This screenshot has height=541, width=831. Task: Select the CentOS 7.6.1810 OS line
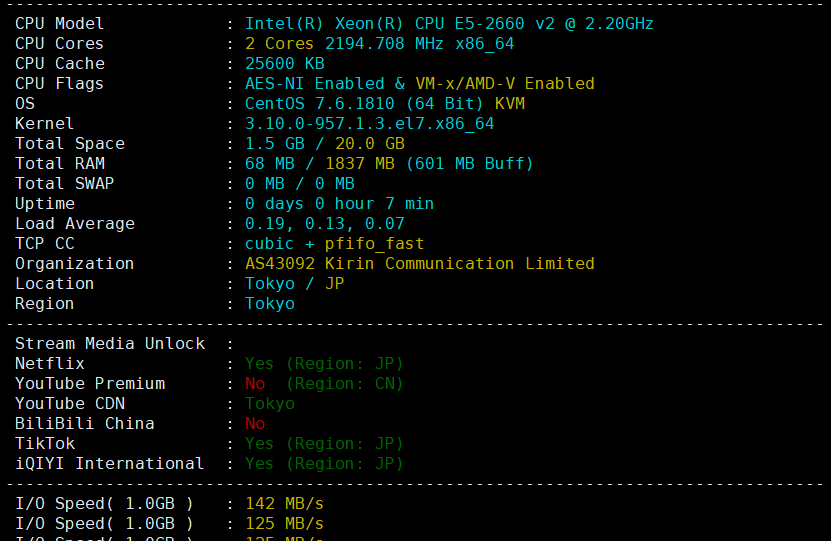point(385,104)
